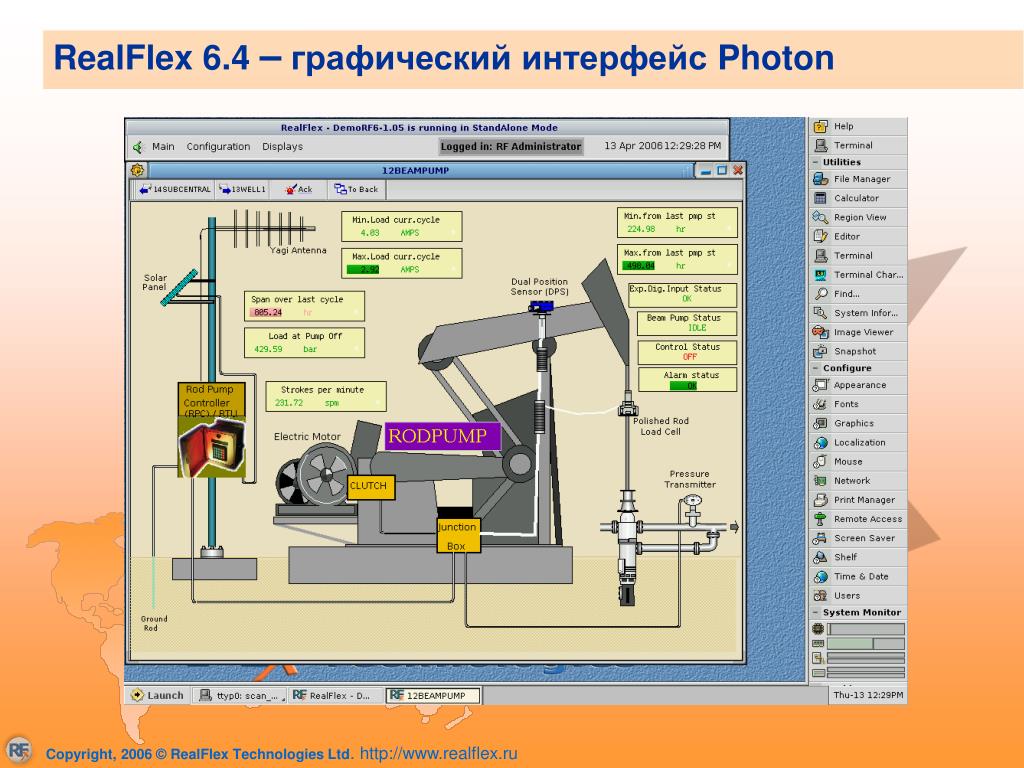Screen dimensions: 1024x768
Task: Open Localization settings
Action: tap(858, 442)
